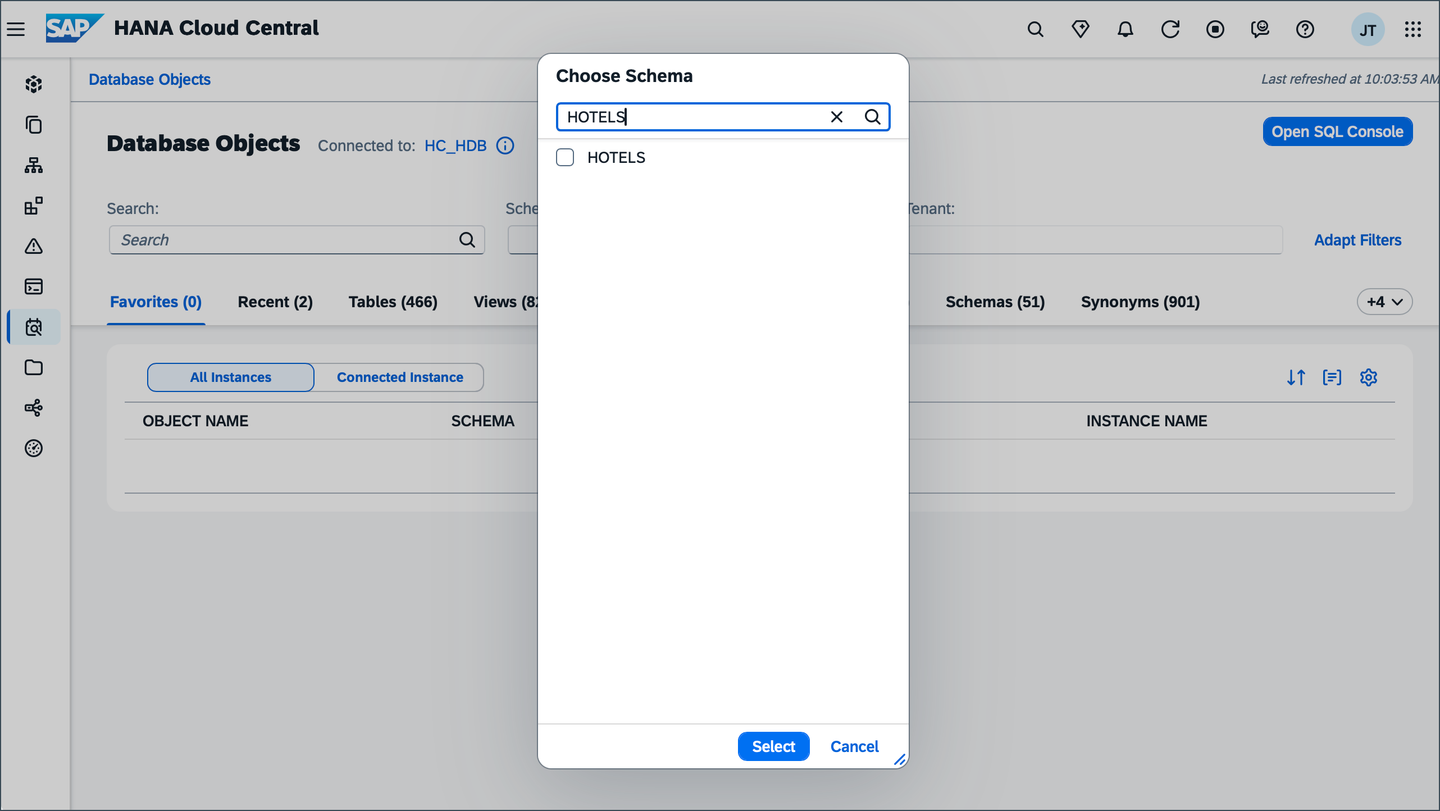Open the feedback smiley chat icon
This screenshot has width=1440, height=811.
click(x=1260, y=29)
